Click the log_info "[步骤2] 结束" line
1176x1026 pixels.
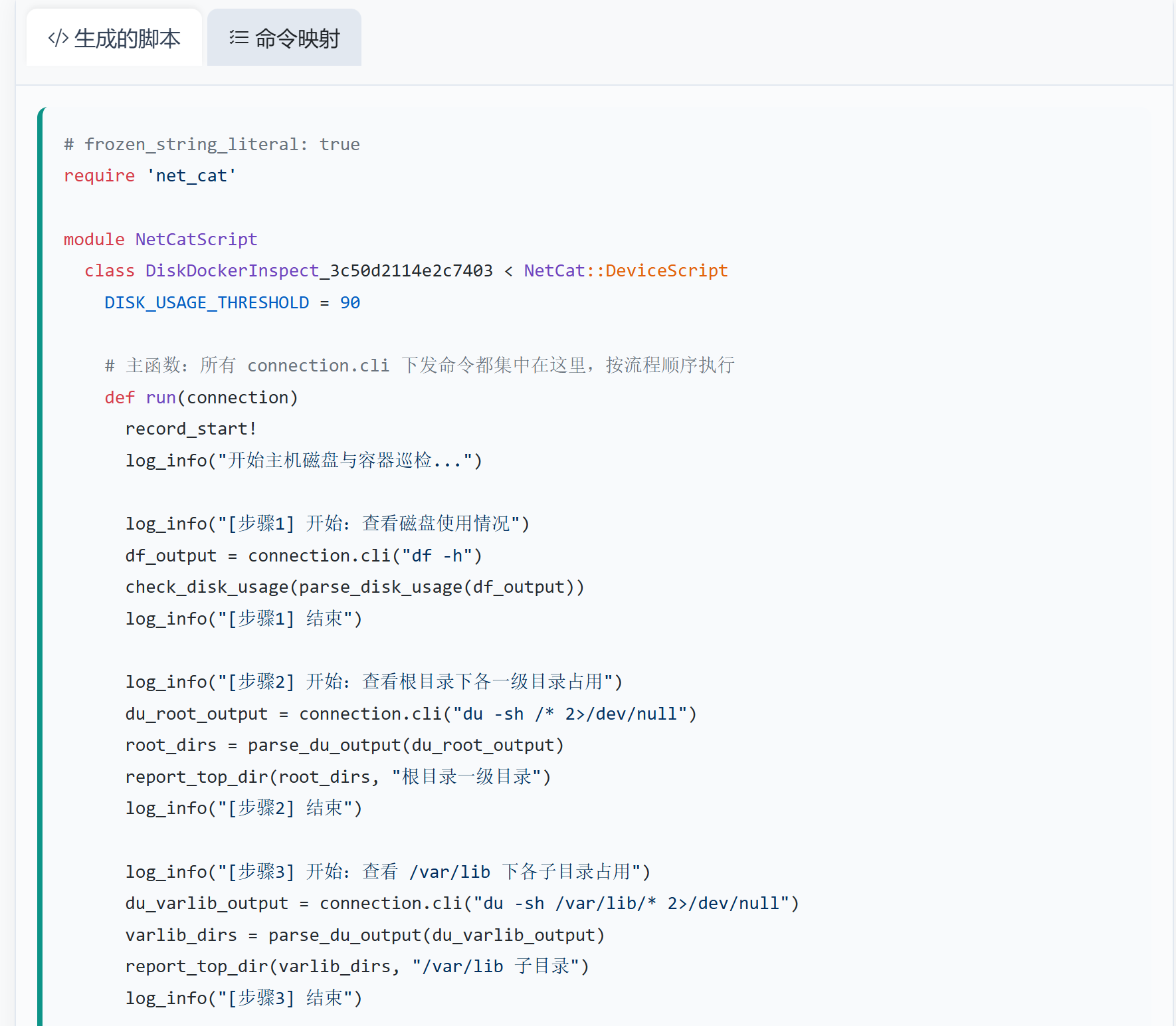[x=244, y=808]
